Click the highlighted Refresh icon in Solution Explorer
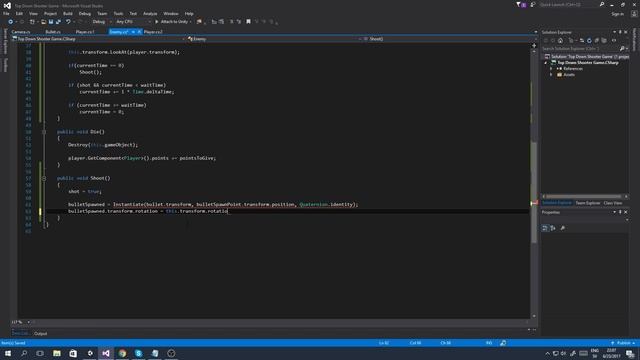Screen dimensions: 640x360 point(589,40)
